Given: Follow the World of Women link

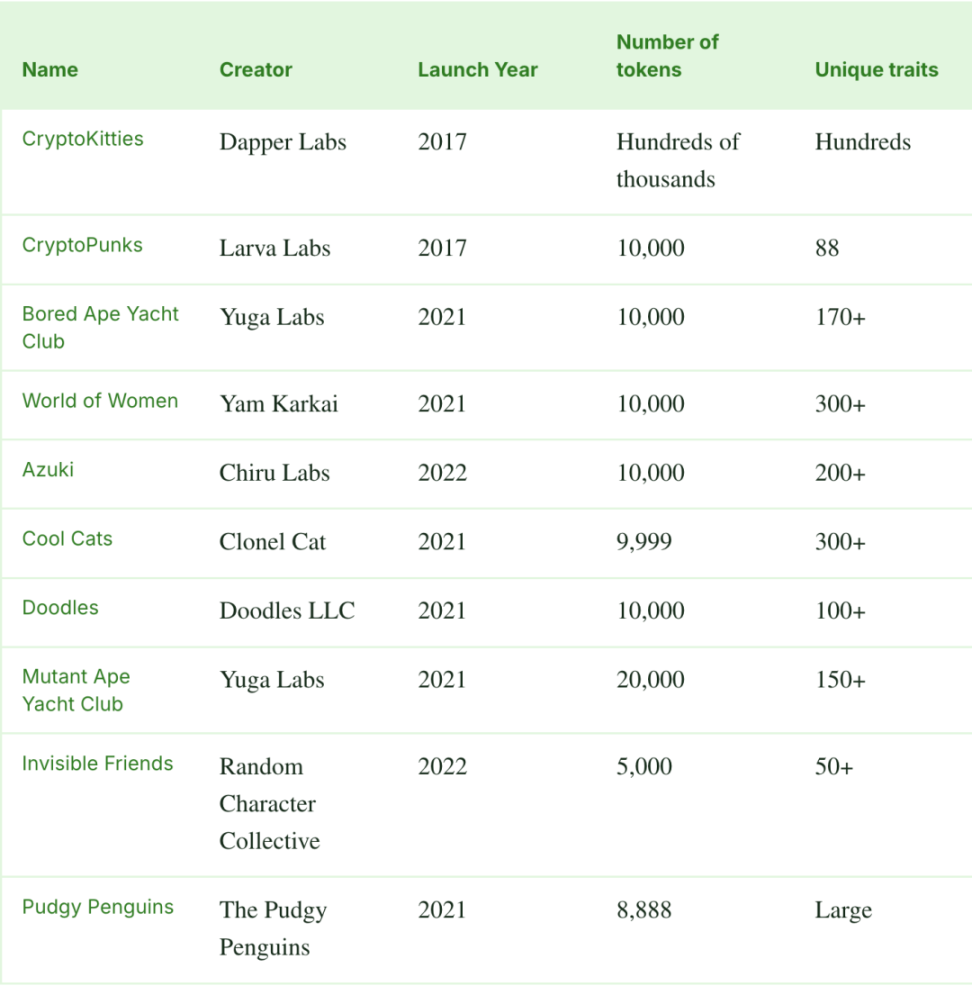Looking at the screenshot, I should pyautogui.click(x=100, y=401).
